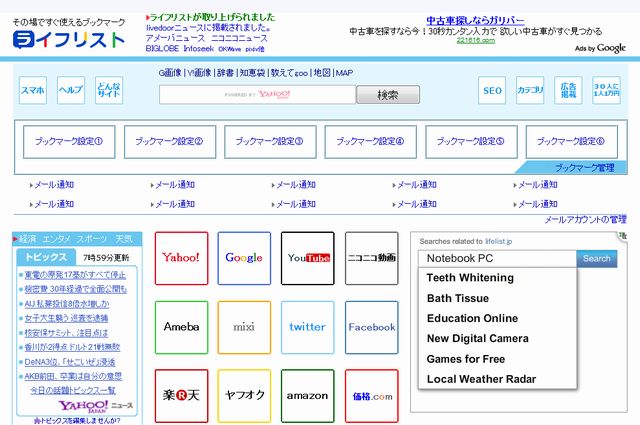Image resolution: width=640 pixels, height=425 pixels.
Task: Click the 検索 search button
Action: 388,95
